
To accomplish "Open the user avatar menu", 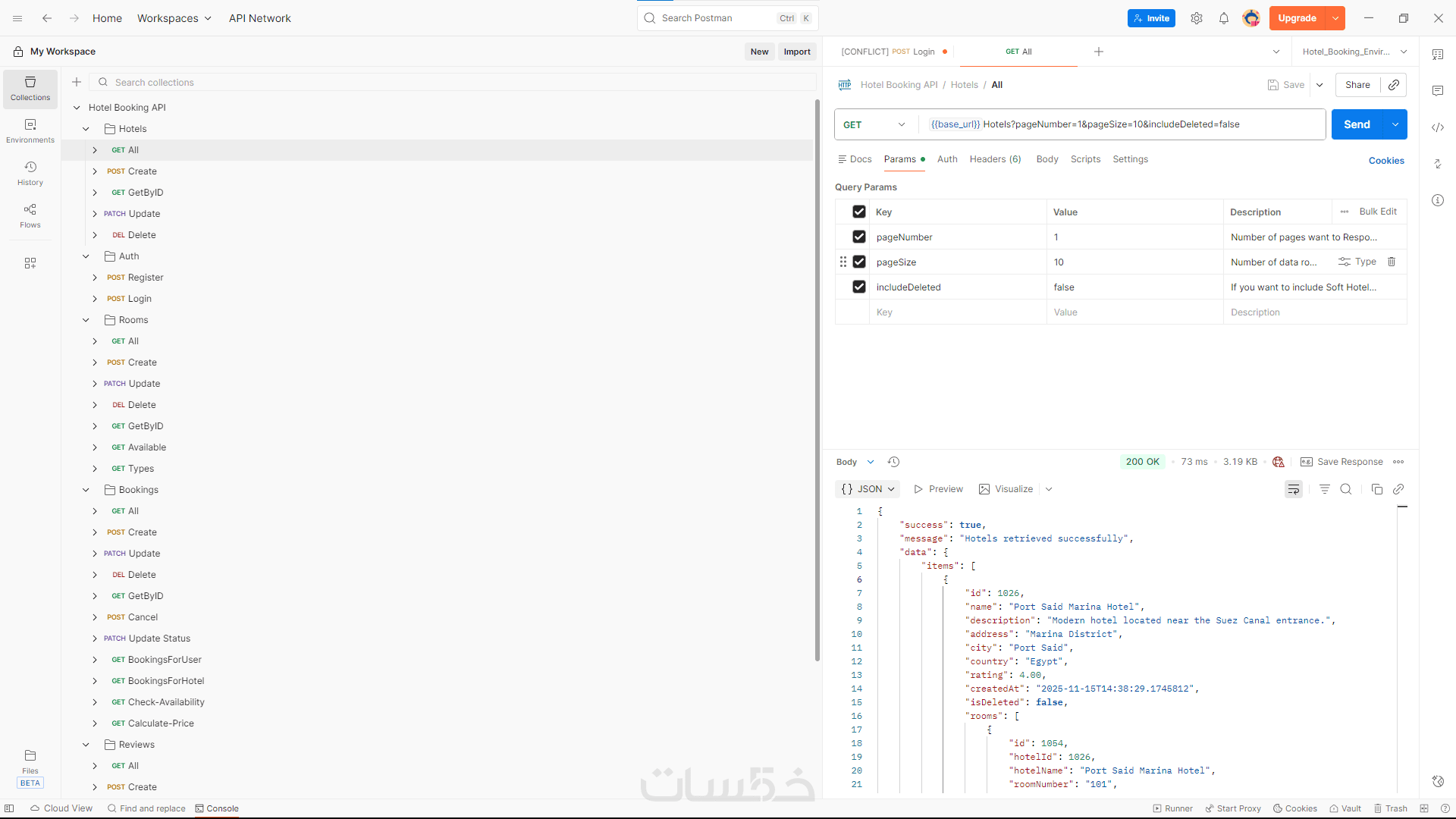I will 1251,18.
